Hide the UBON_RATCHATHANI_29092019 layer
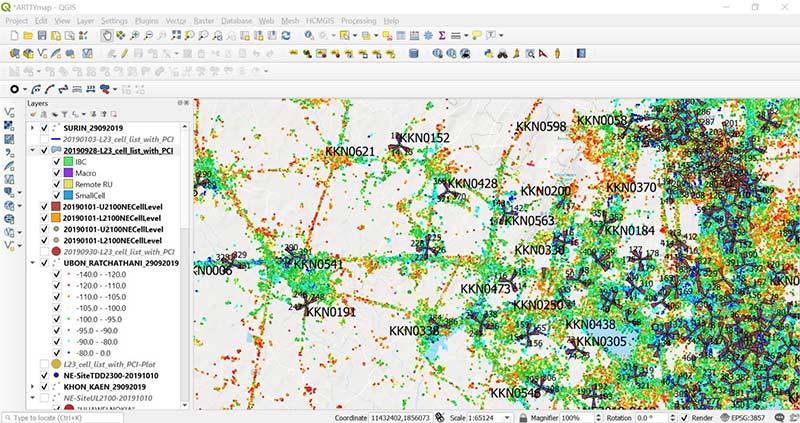Viewport: 800px width, 423px height. [x=44, y=263]
